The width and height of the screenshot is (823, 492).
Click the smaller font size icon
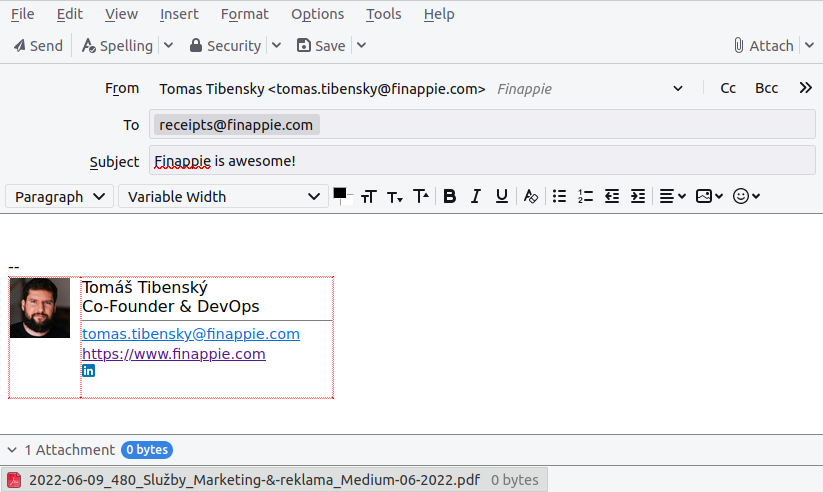click(395, 197)
